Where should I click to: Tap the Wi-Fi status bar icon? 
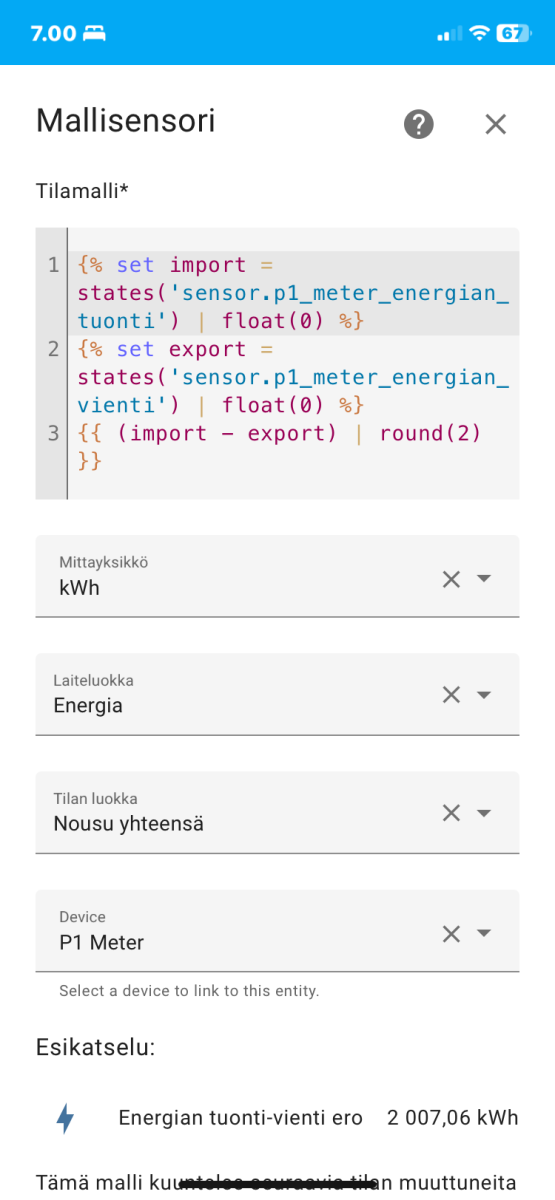[479, 33]
